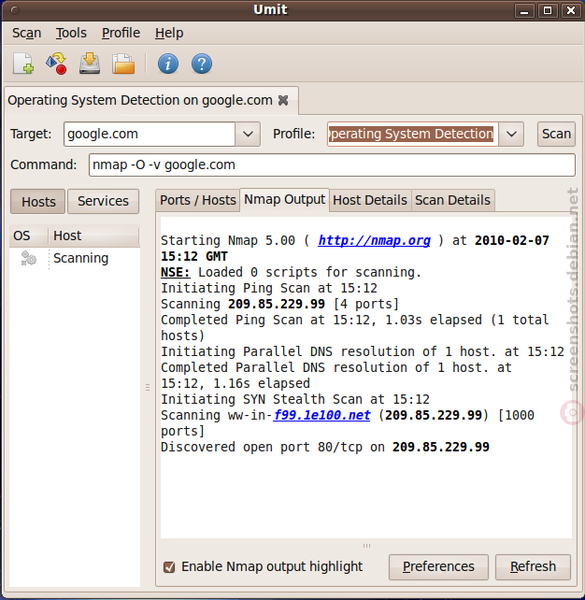Switch to the Scan Details tab

point(453,200)
